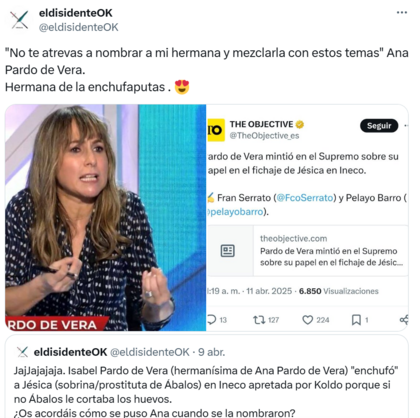The image size is (420, 418).
Task: Open theobjective.com article link card
Action: [308, 251]
